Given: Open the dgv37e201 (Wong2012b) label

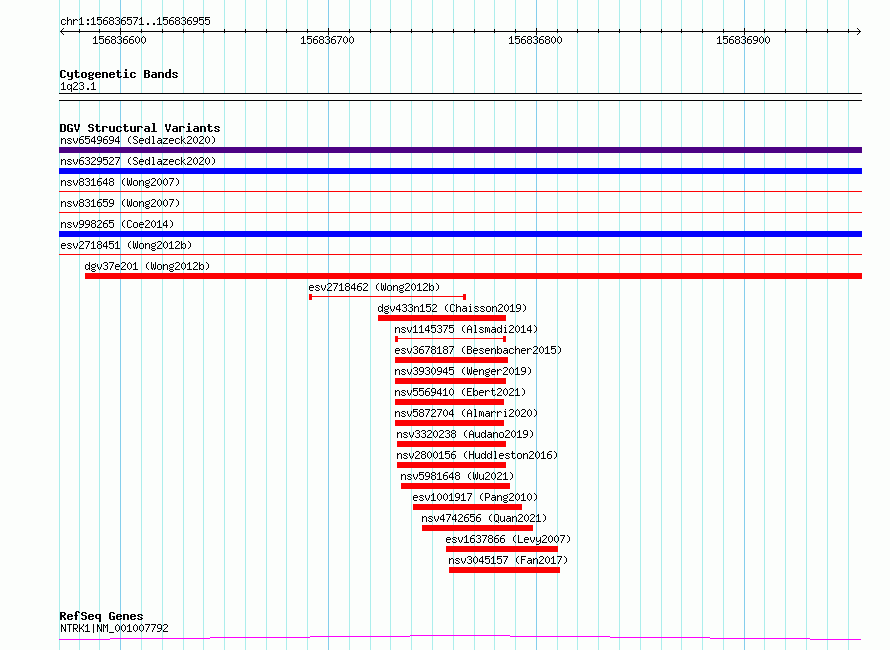Looking at the screenshot, I should 147,266.
